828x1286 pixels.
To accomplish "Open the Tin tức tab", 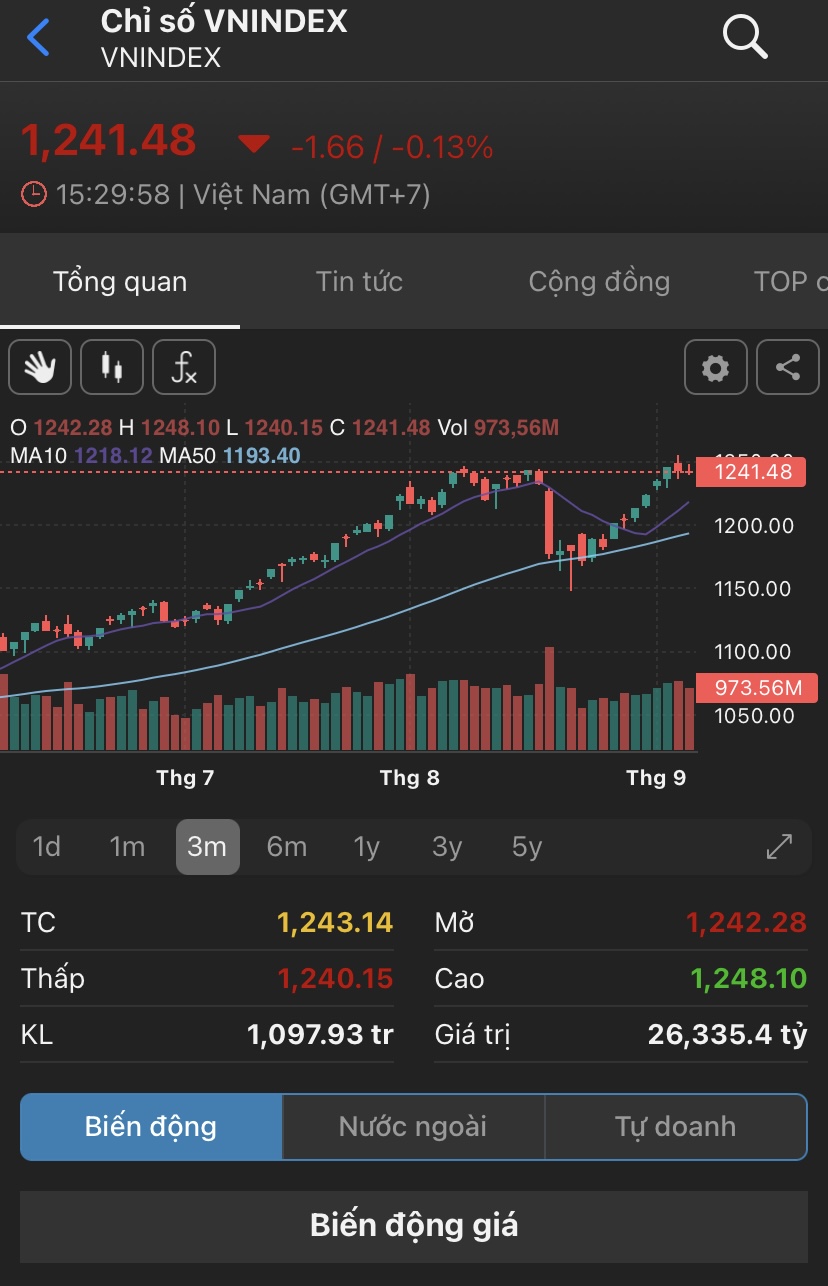I will [359, 282].
